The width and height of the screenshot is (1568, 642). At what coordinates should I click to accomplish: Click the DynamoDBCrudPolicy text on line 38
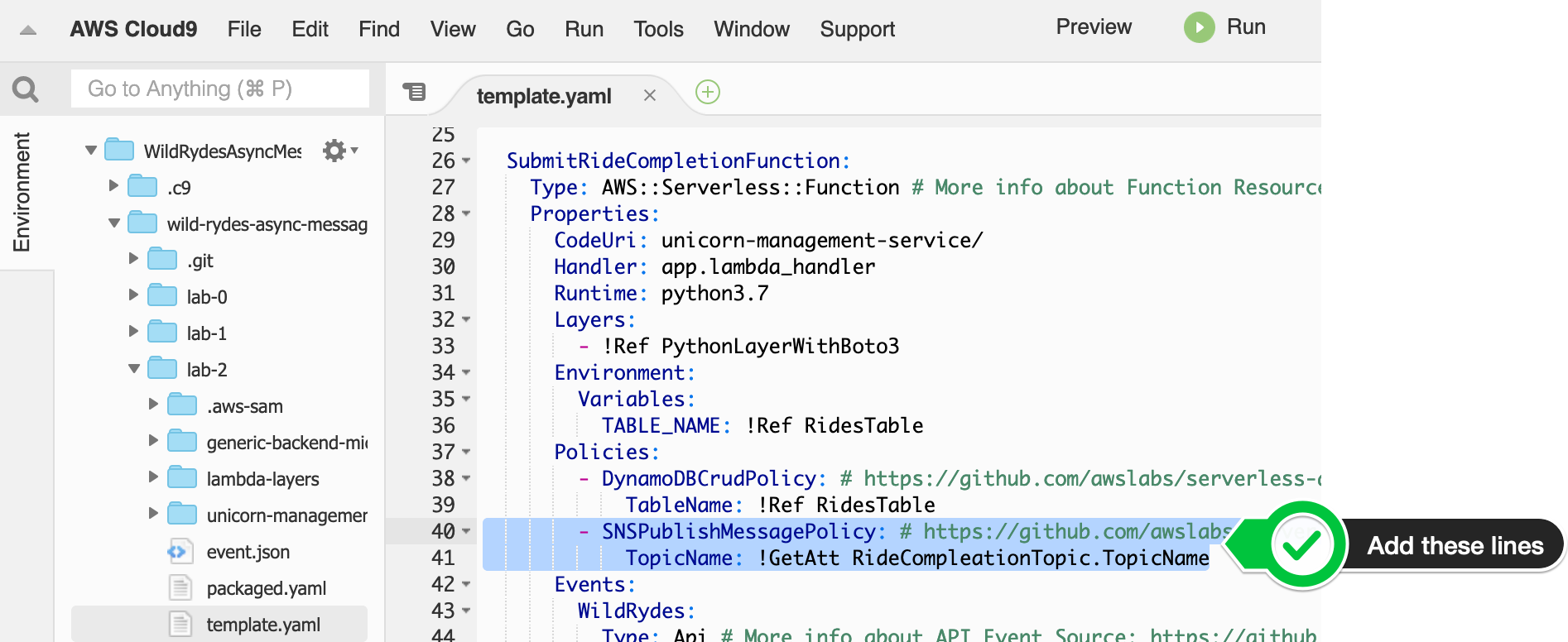point(709,478)
